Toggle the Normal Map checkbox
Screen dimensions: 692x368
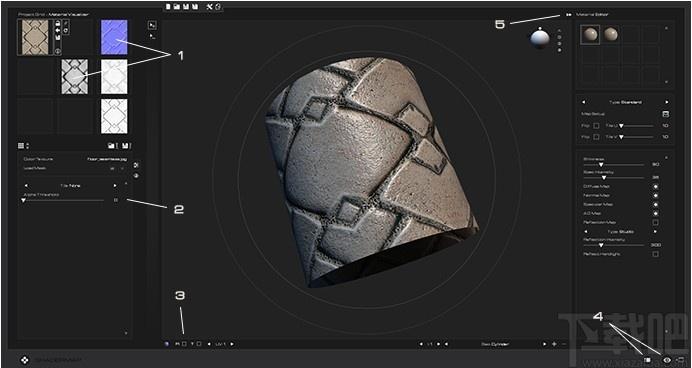click(x=656, y=195)
